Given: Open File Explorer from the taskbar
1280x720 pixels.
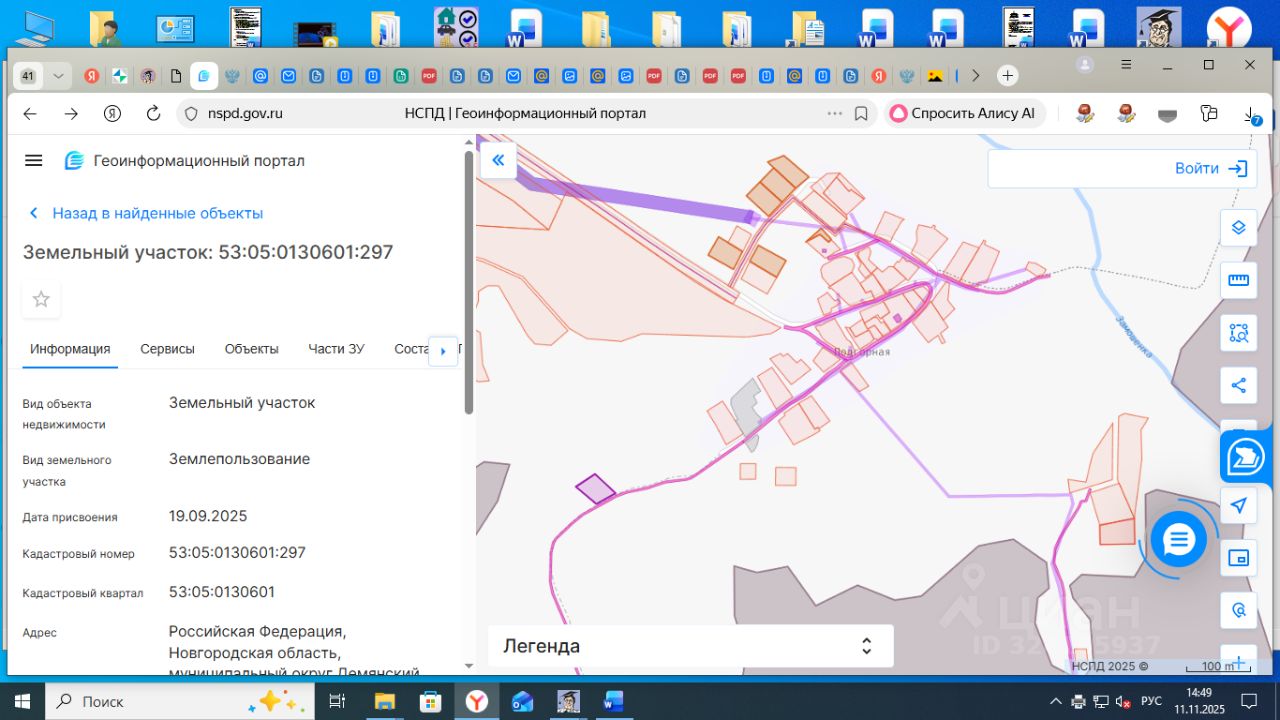Looking at the screenshot, I should pyautogui.click(x=384, y=701).
